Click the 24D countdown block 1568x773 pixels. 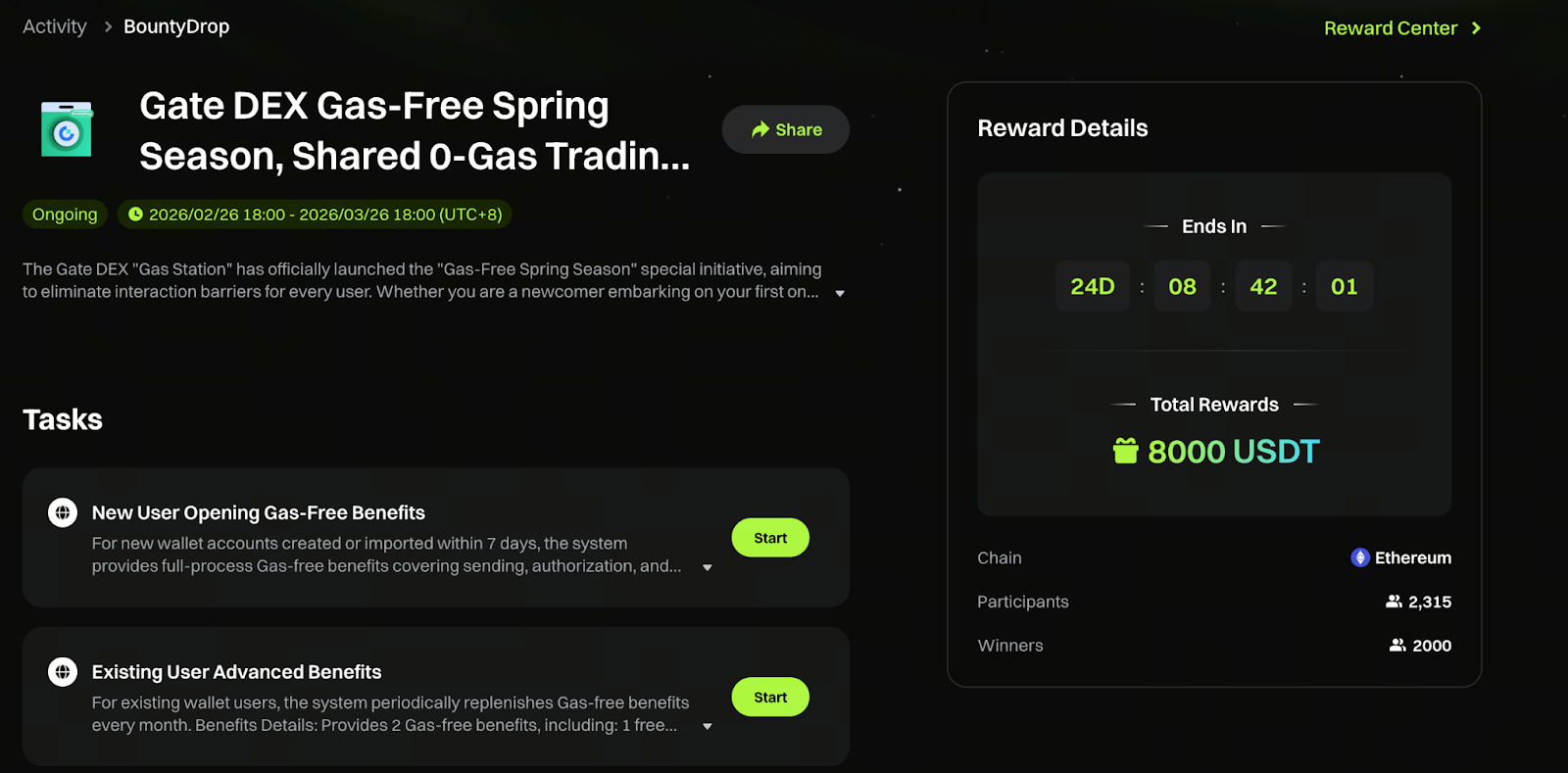[x=1092, y=286]
